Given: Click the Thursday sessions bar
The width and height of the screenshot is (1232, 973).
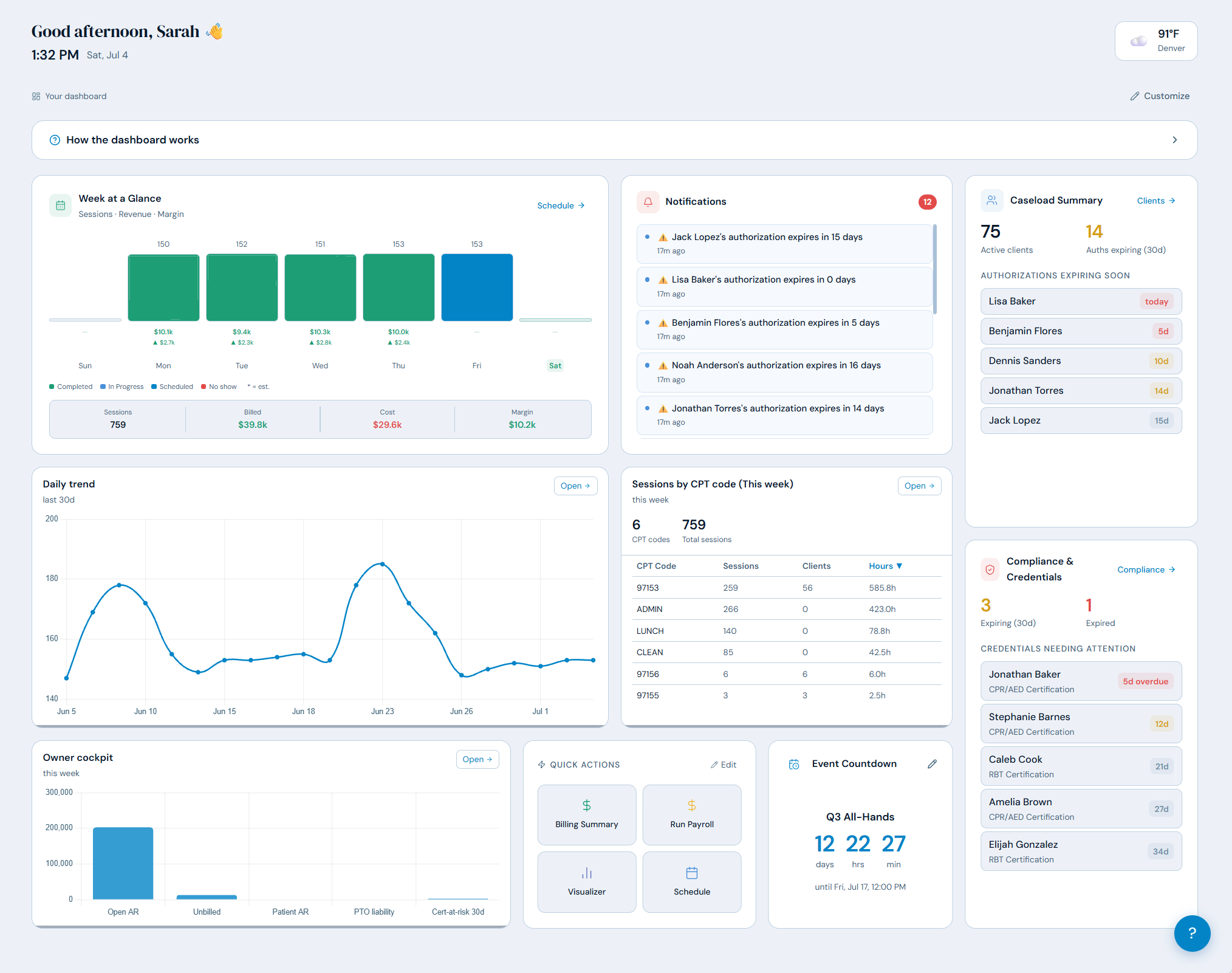Looking at the screenshot, I should [399, 287].
